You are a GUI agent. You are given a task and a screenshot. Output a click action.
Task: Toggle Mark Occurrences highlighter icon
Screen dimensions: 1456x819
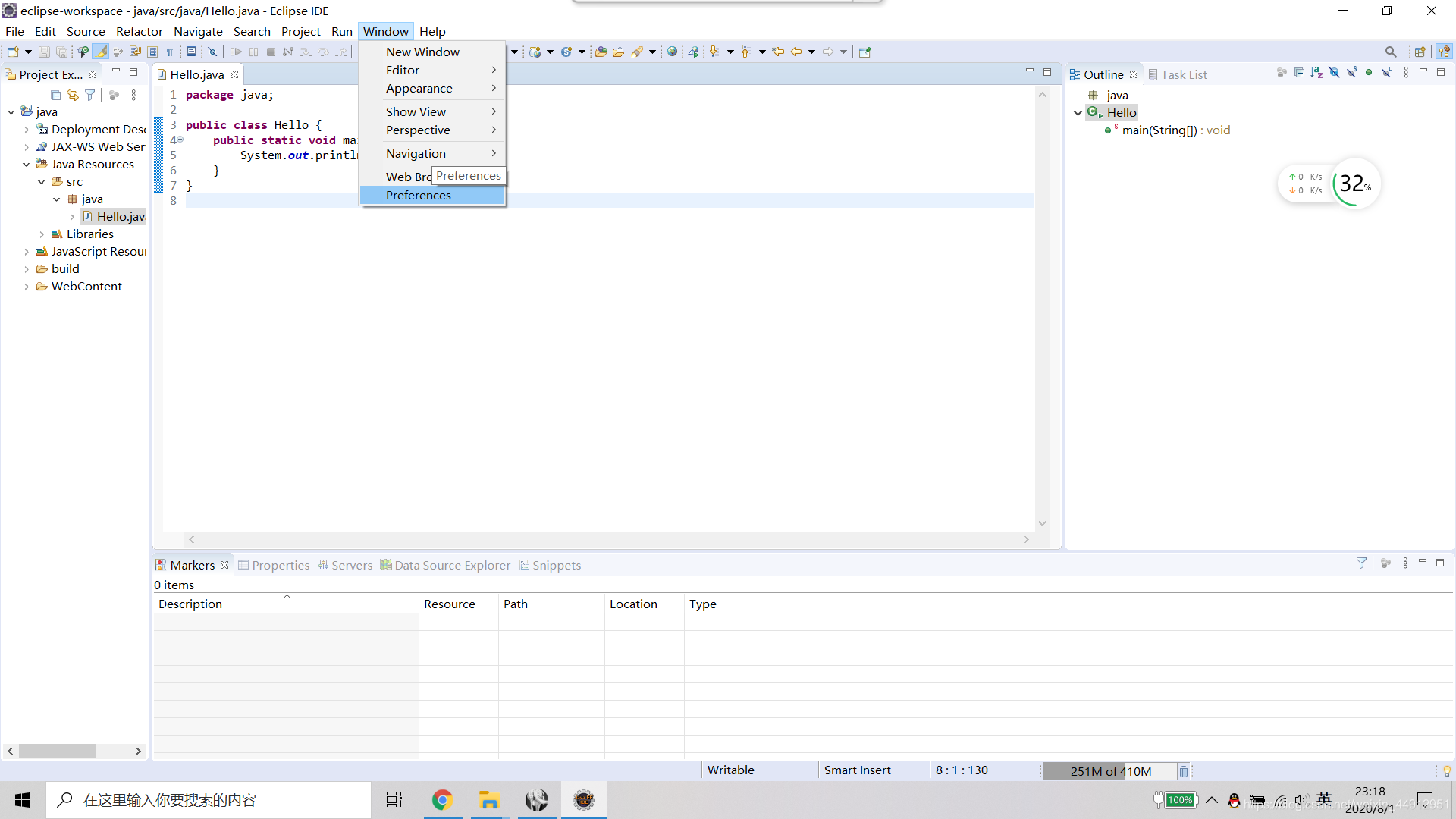click(100, 52)
